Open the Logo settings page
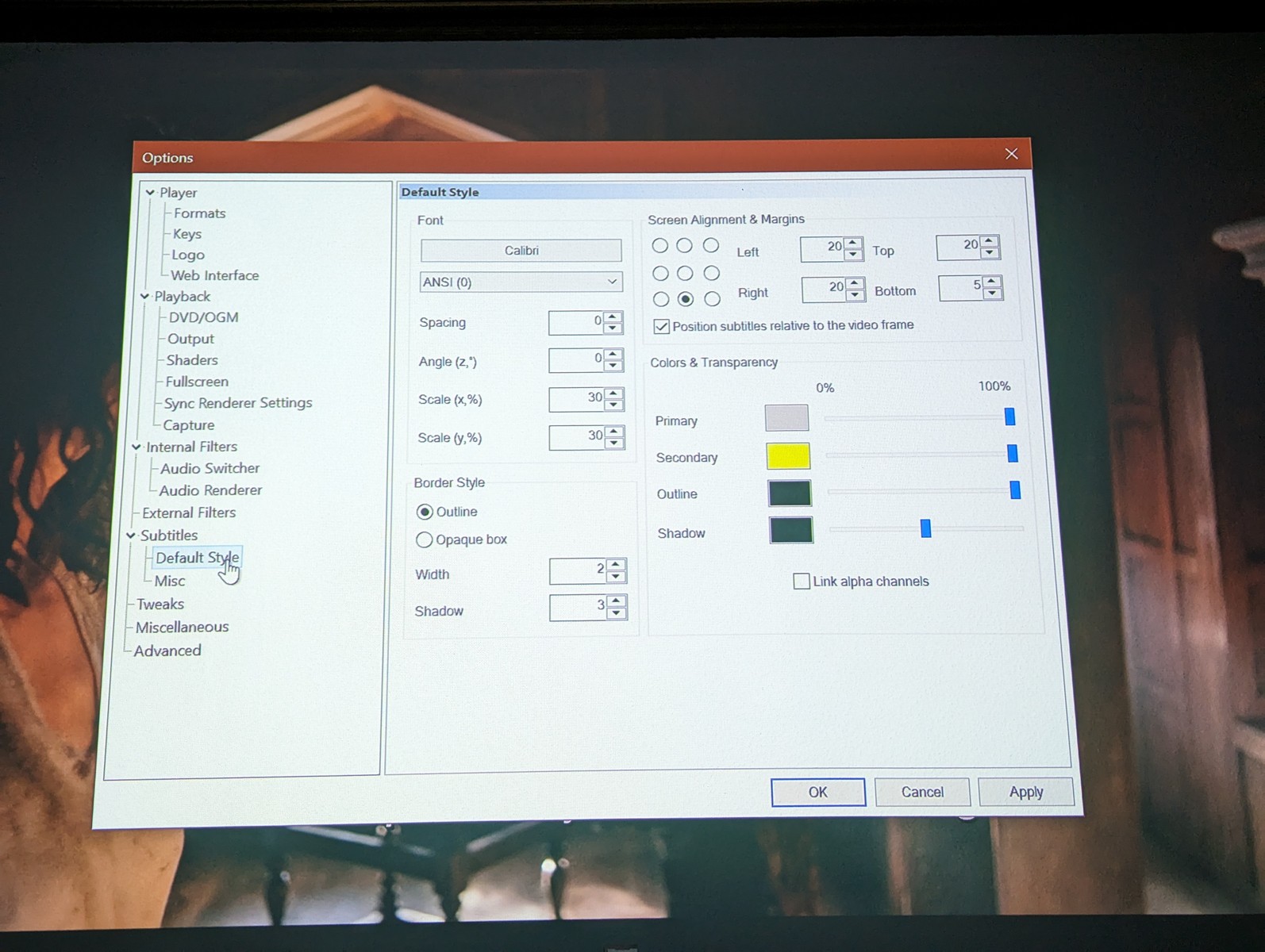This screenshot has height=952, width=1265. [x=188, y=255]
